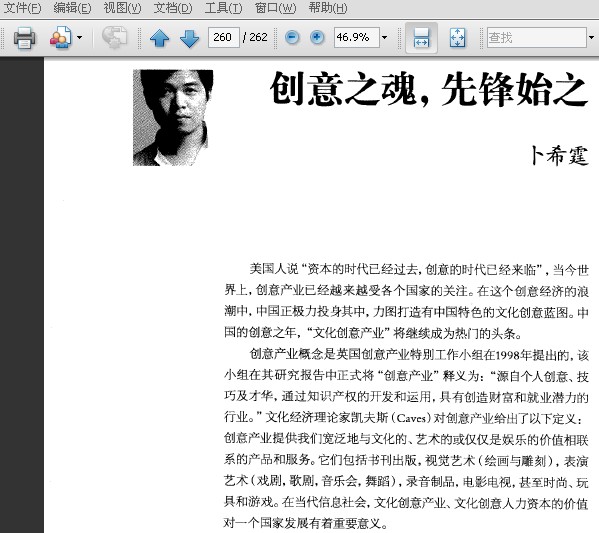
Task: Click the page number field showing 260
Action: coord(223,37)
